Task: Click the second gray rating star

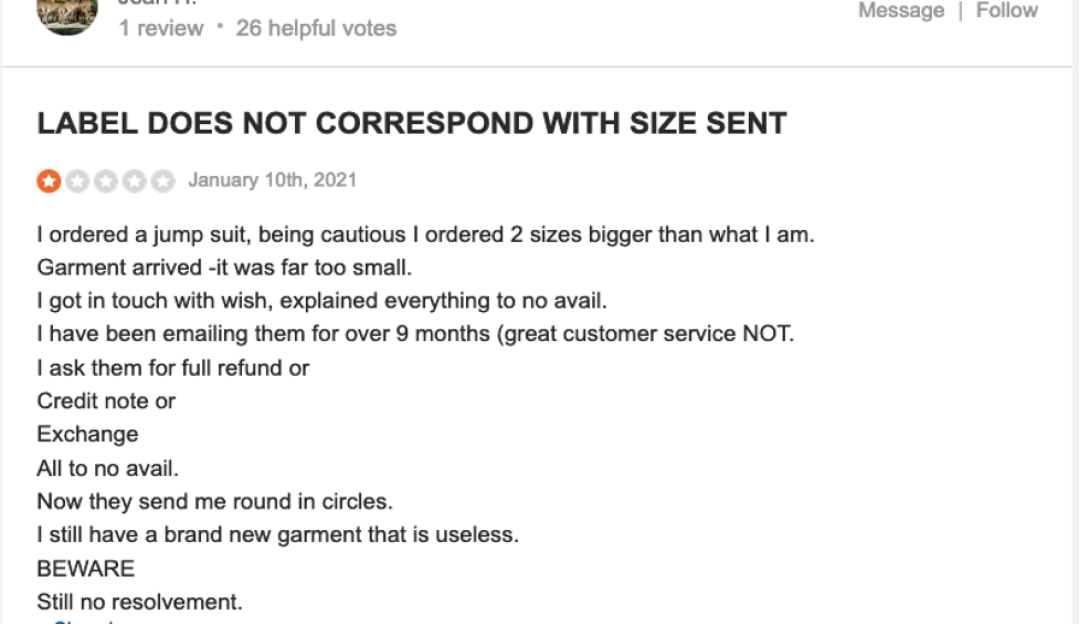Action: [x=77, y=181]
